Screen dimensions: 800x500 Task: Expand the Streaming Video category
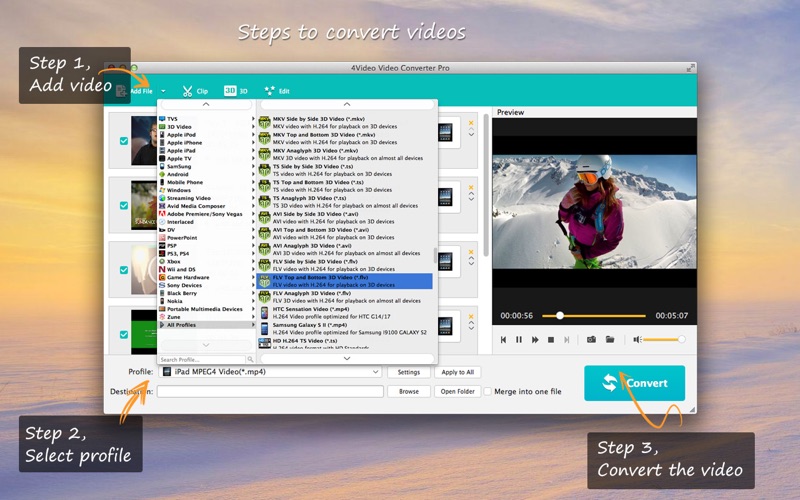point(207,198)
